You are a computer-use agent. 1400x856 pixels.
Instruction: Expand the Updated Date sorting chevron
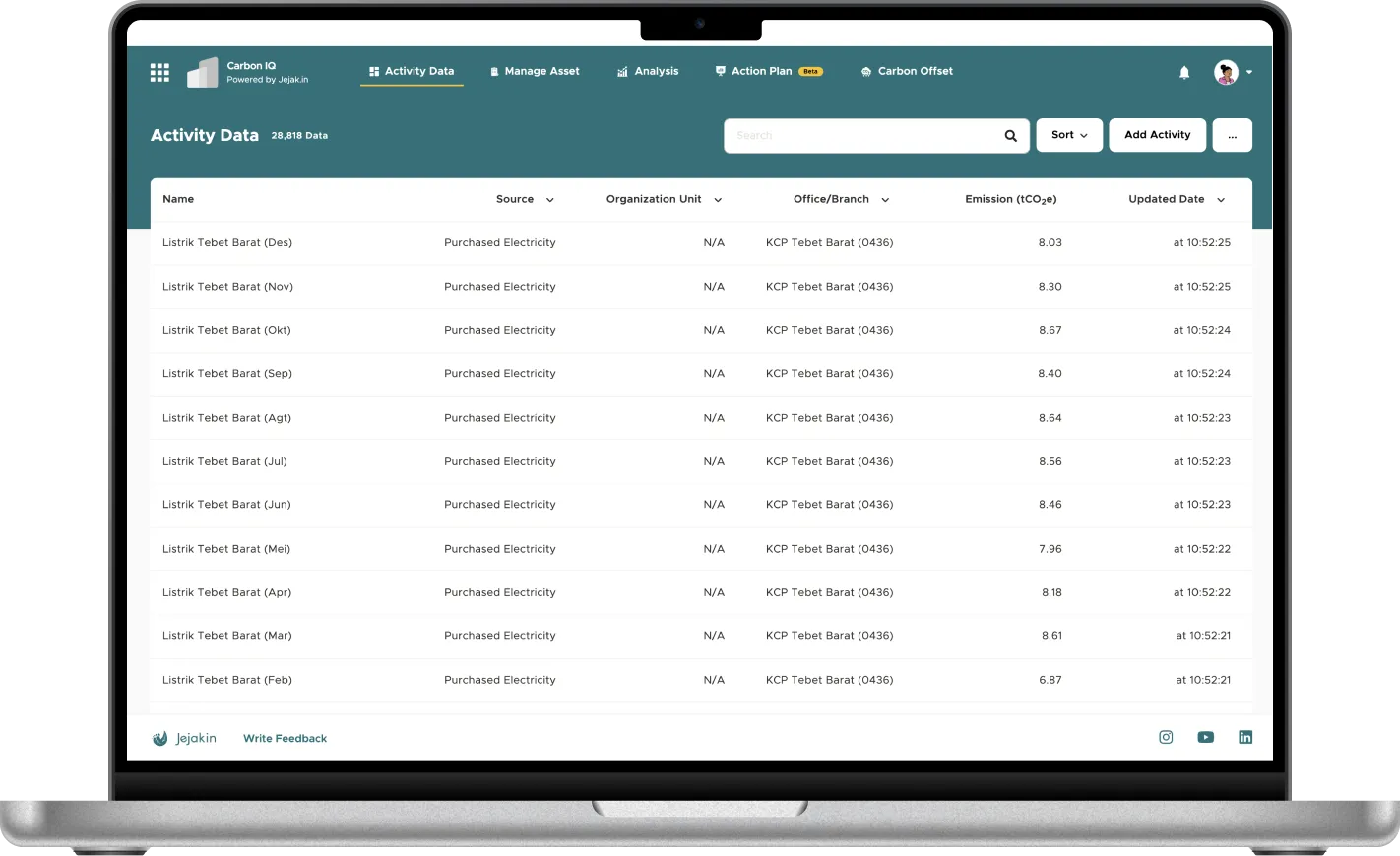1220,199
